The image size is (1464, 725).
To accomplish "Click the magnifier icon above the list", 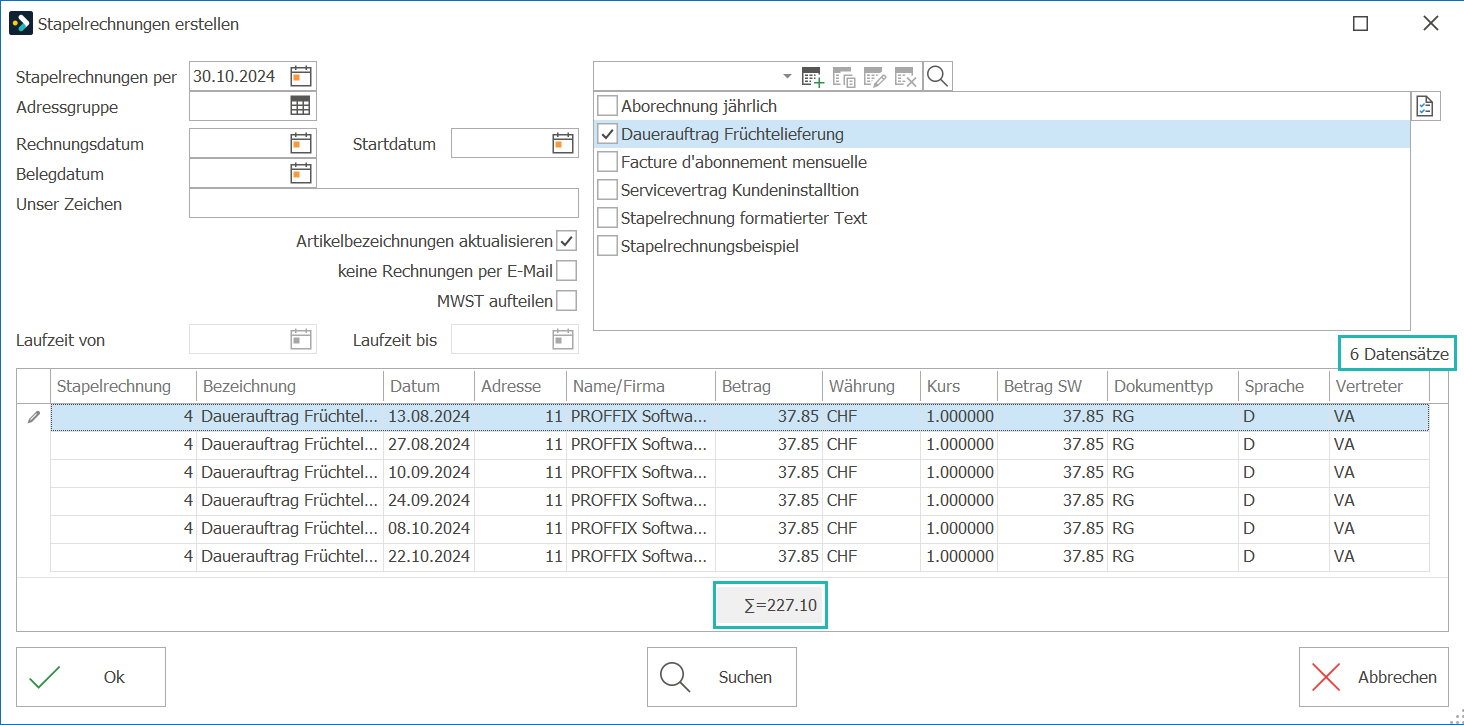I will click(938, 76).
